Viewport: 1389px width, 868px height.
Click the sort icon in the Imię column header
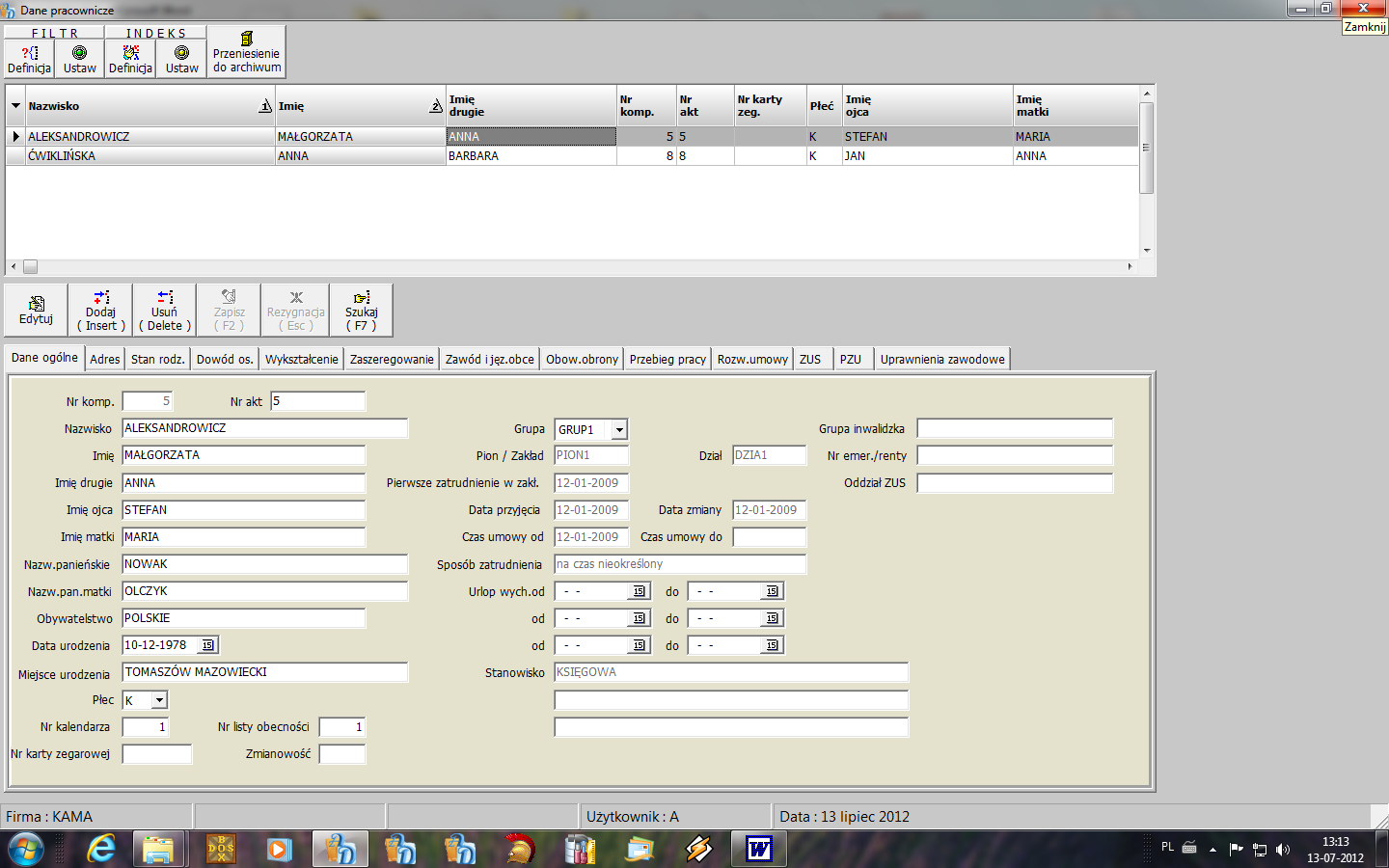436,106
